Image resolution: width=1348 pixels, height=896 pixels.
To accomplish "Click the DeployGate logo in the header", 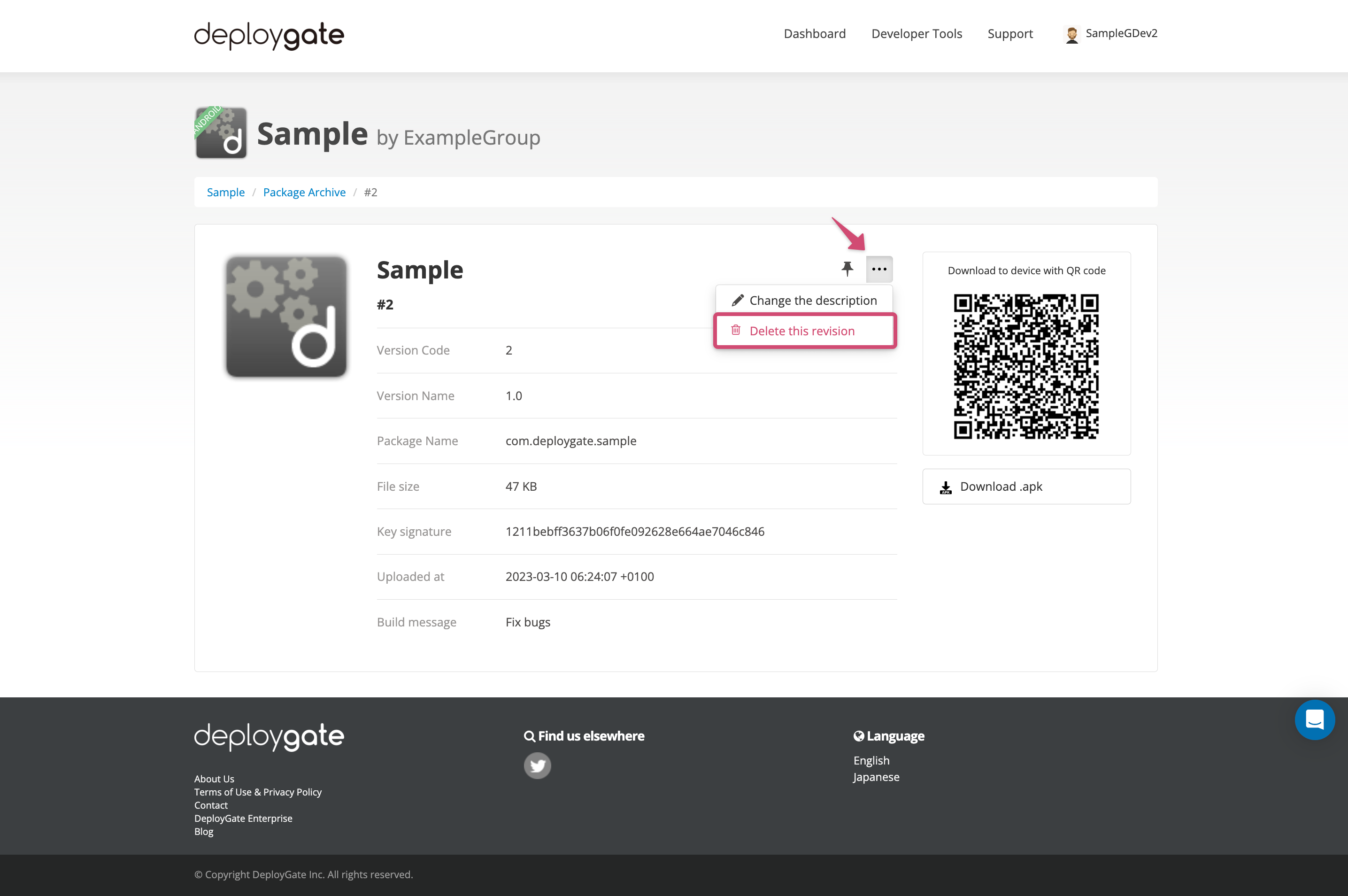I will pyautogui.click(x=269, y=35).
